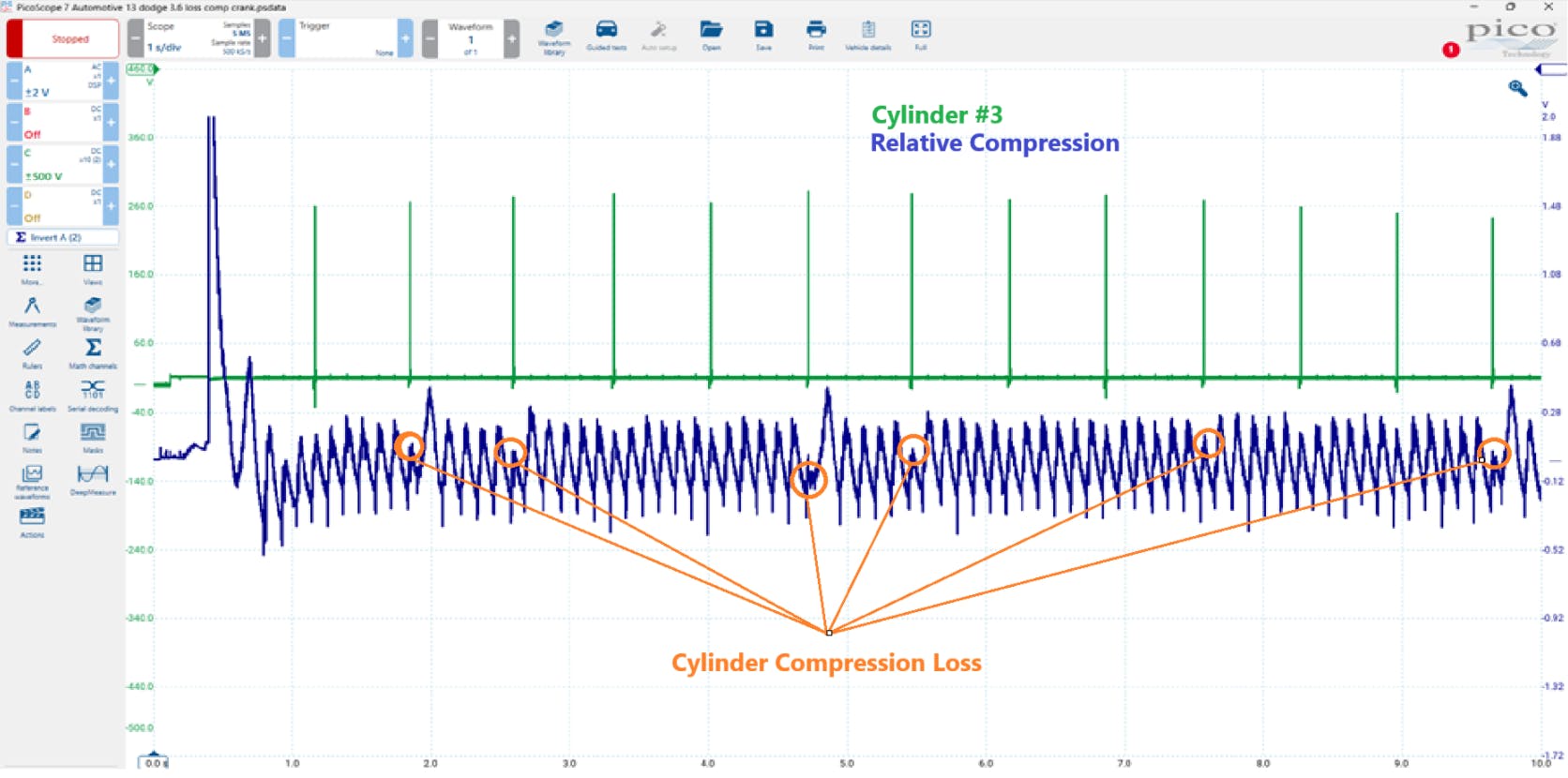Image resolution: width=1568 pixels, height=778 pixels.
Task: Open DeepMeasure
Action: pyautogui.click(x=93, y=479)
